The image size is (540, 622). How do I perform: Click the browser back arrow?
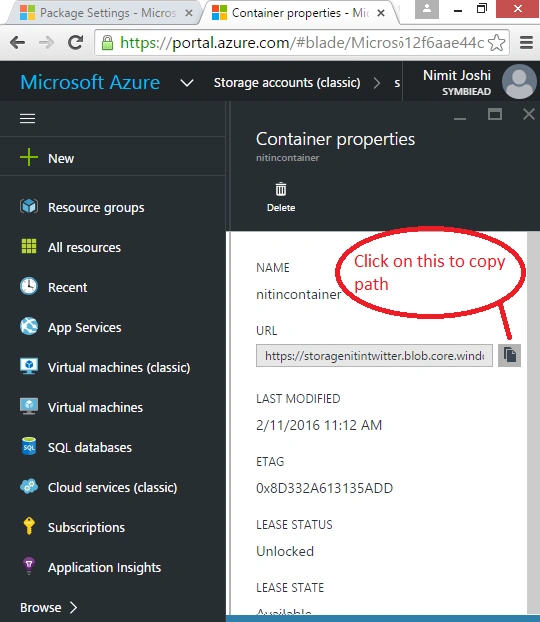click(17, 42)
